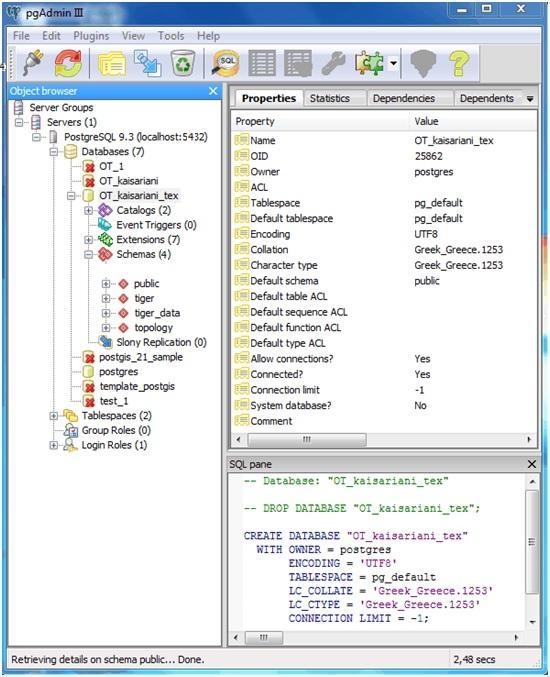Expand the tiger_data schema node
Viewport: 550px width, 677px height.
pyautogui.click(x=106, y=313)
